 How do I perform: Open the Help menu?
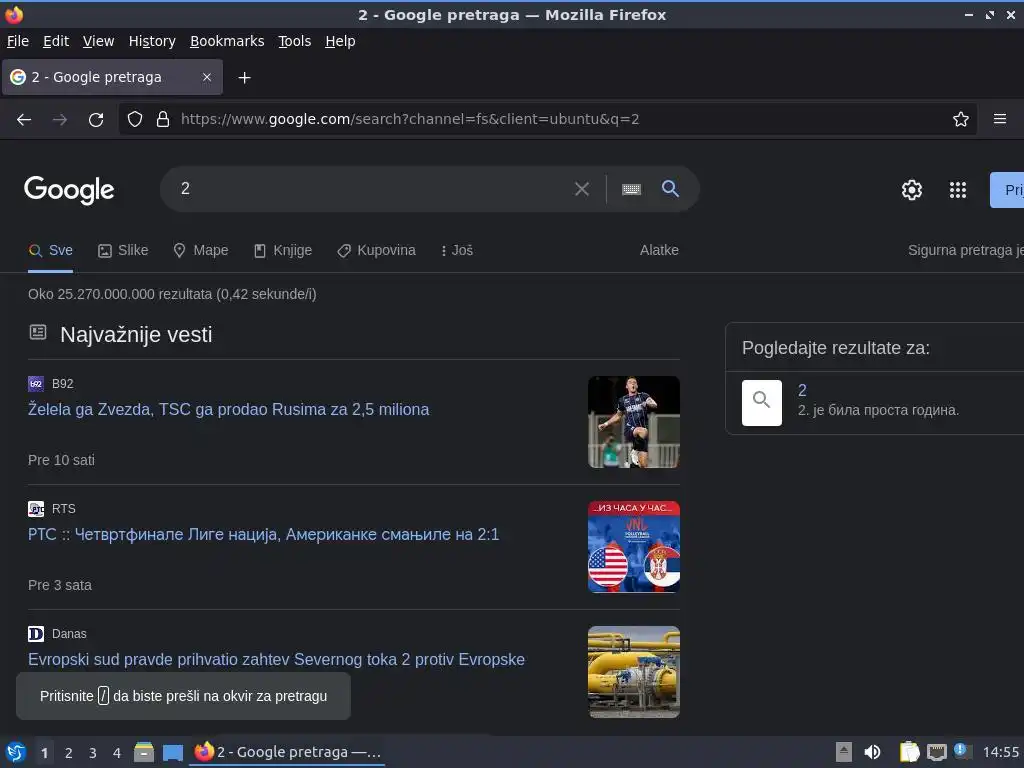click(340, 41)
